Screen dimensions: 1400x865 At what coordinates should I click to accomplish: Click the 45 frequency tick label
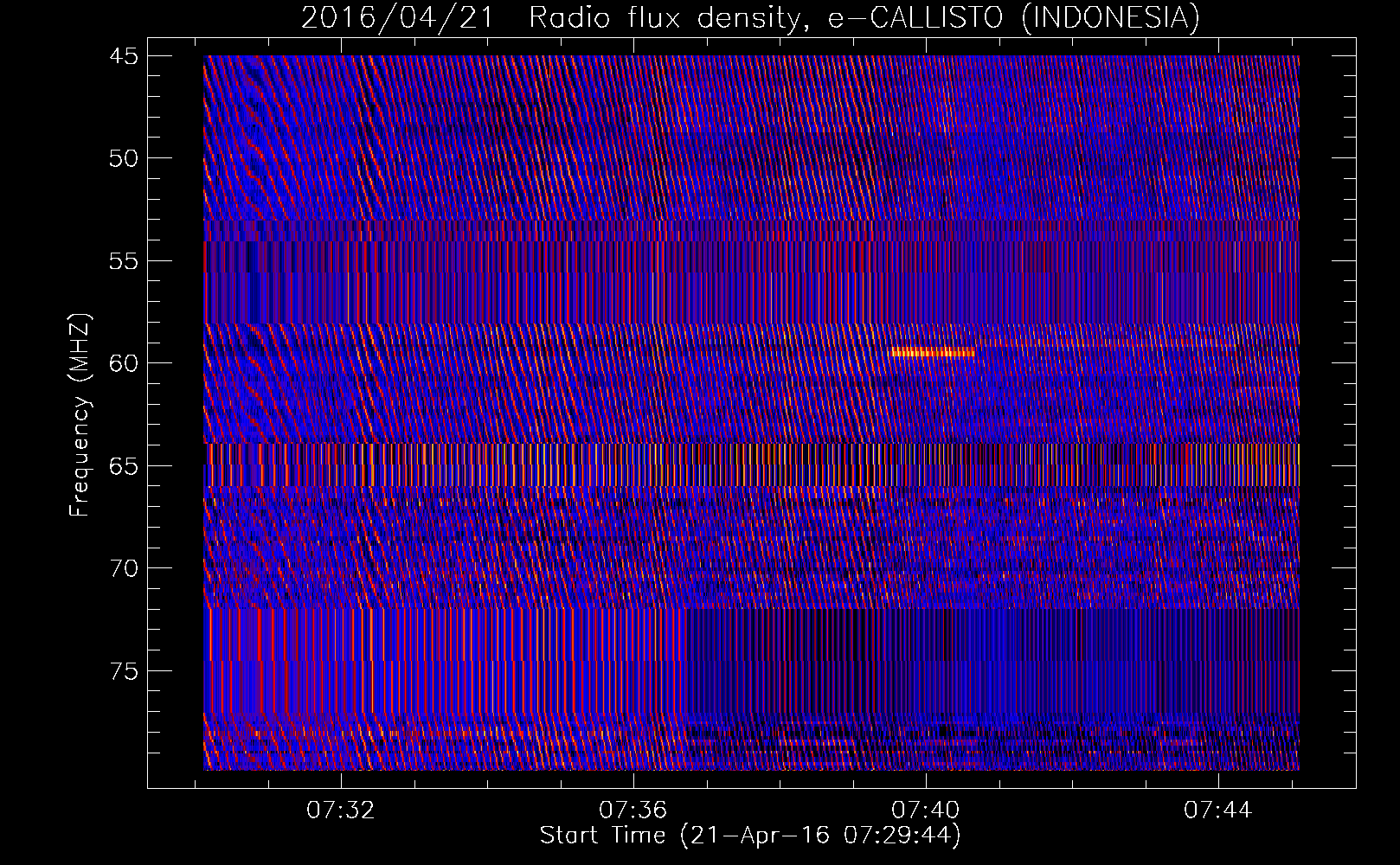(123, 56)
